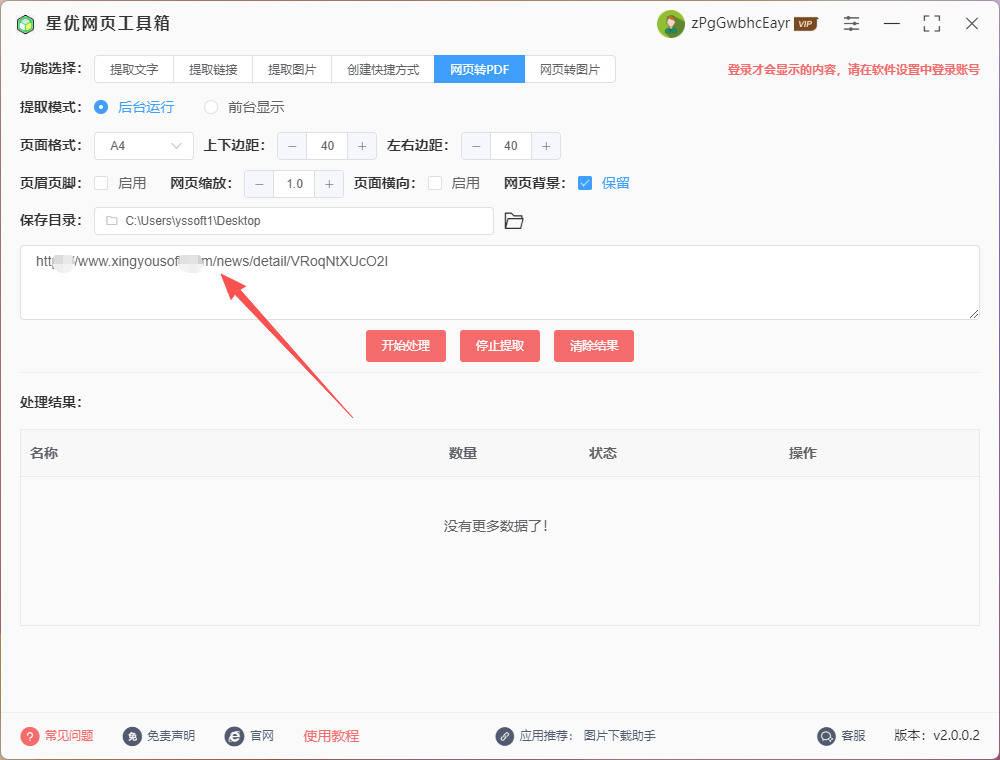Click the 免责声明 icon at the bottom
Screen dimensions: 1000x760
(x=134, y=736)
